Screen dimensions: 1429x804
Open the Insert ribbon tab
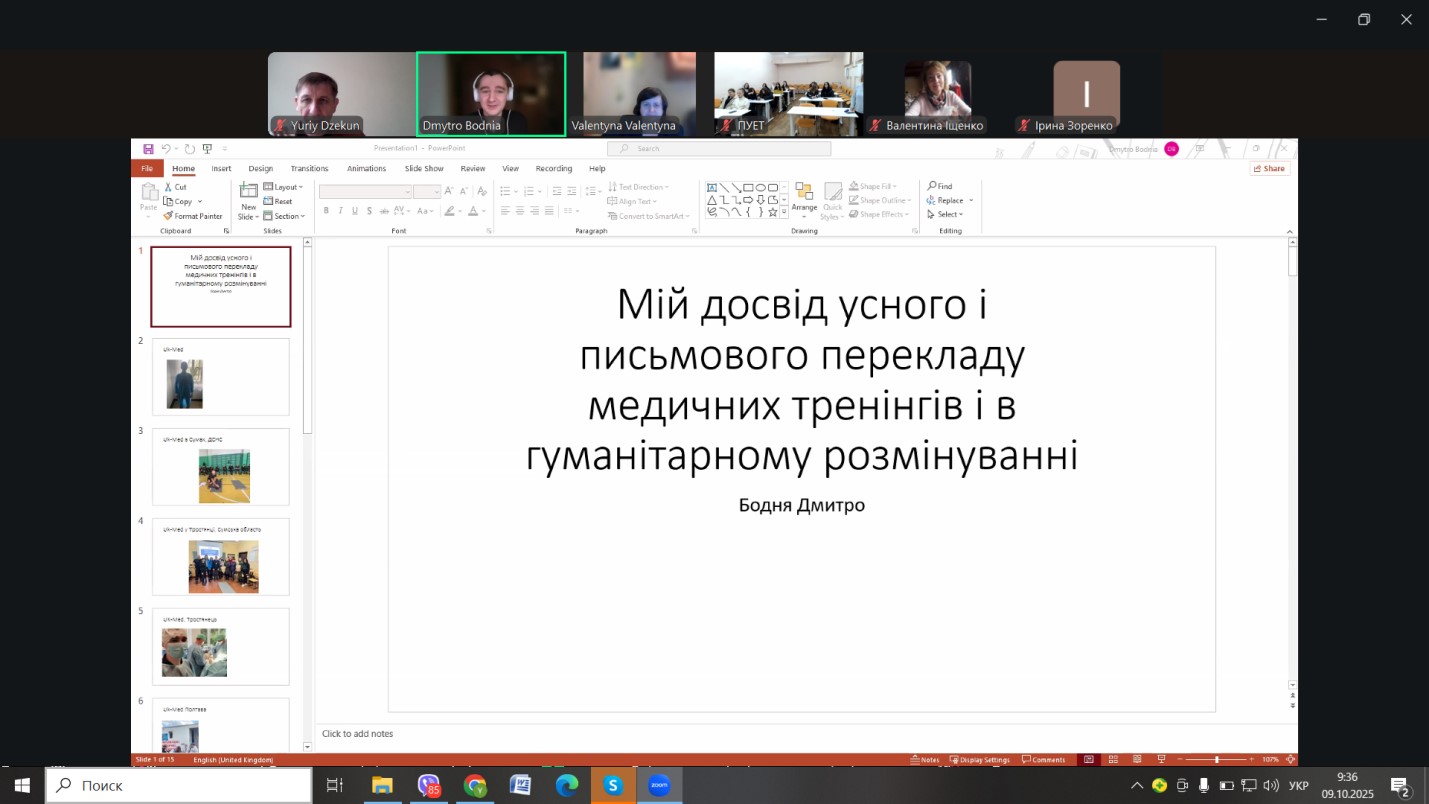(x=221, y=169)
